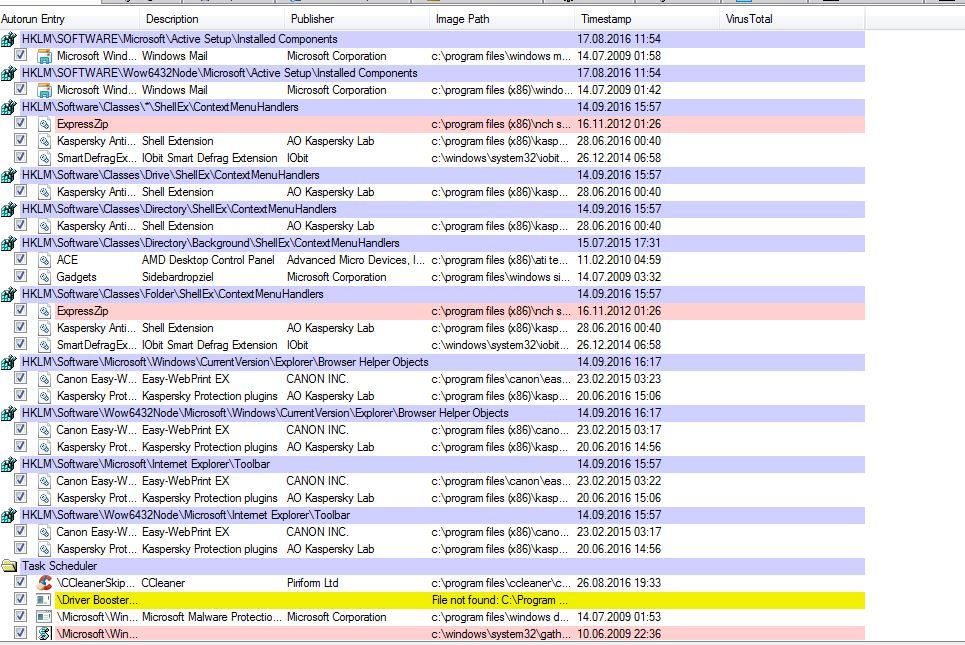Select the Task Scheduler section row

coord(433,566)
